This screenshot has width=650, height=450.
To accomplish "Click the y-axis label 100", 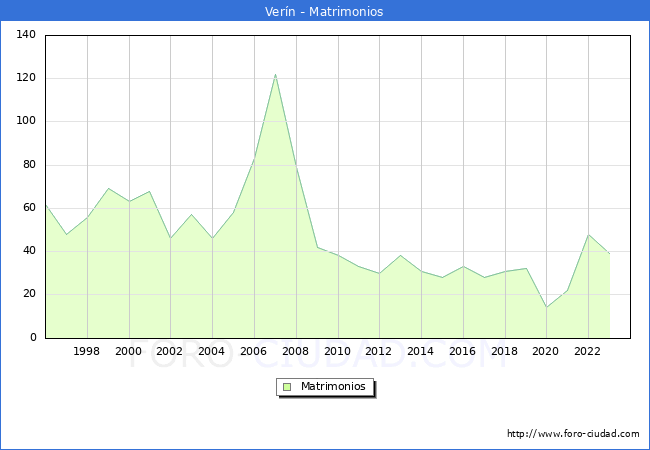I will point(26,121).
